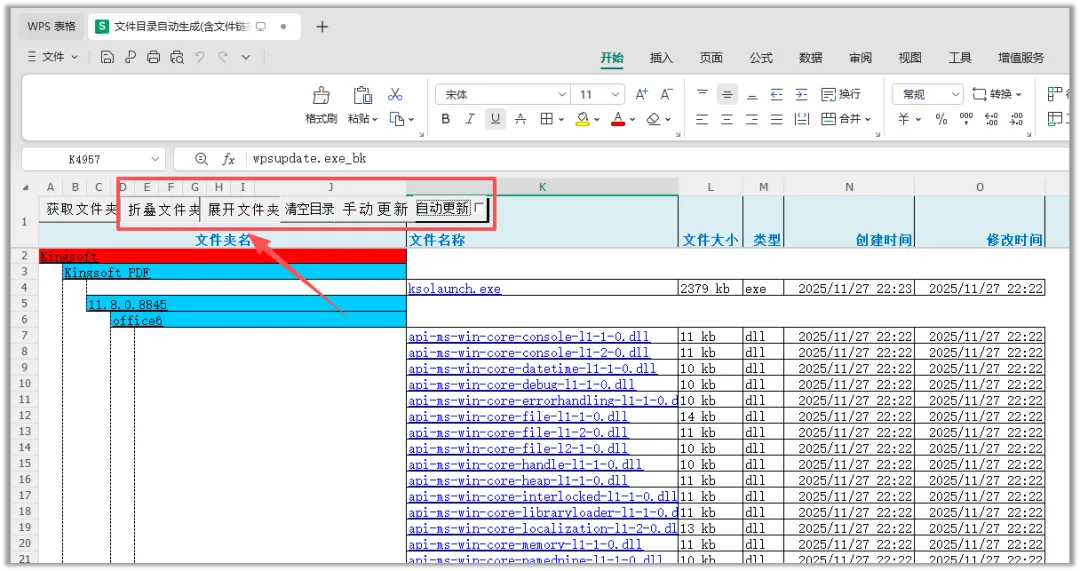Click the distributed alignment icon
This screenshot has height=571, width=1080.
click(x=802, y=119)
